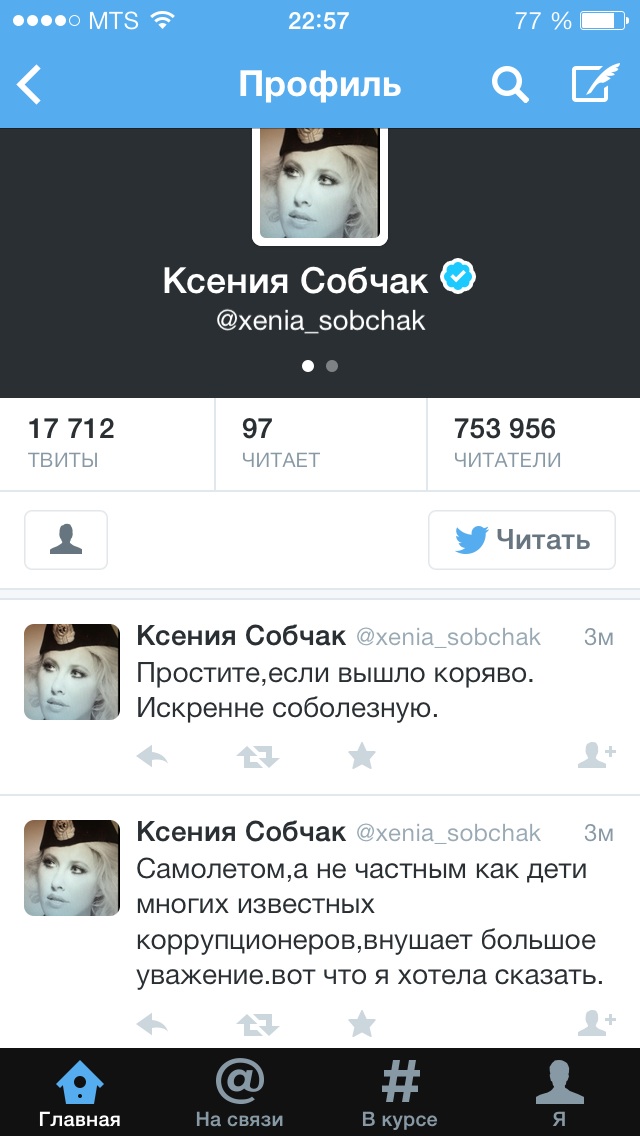Follow author via add-person icon on first tweet
The width and height of the screenshot is (640, 1136).
597,756
